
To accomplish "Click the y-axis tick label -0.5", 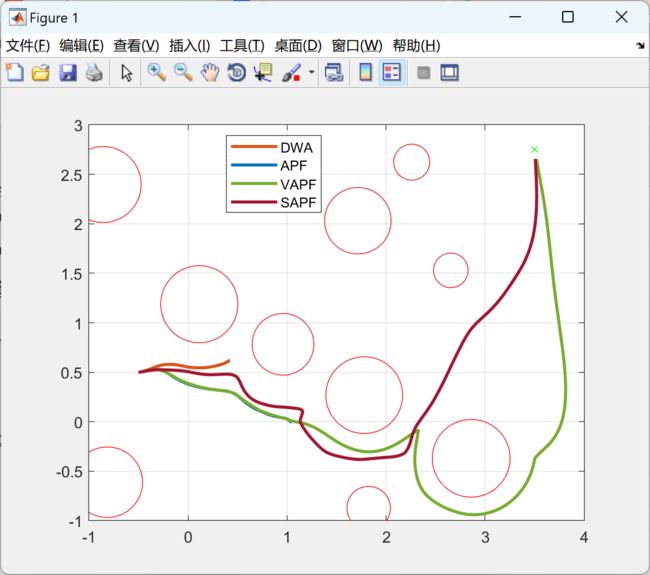I will [69, 472].
